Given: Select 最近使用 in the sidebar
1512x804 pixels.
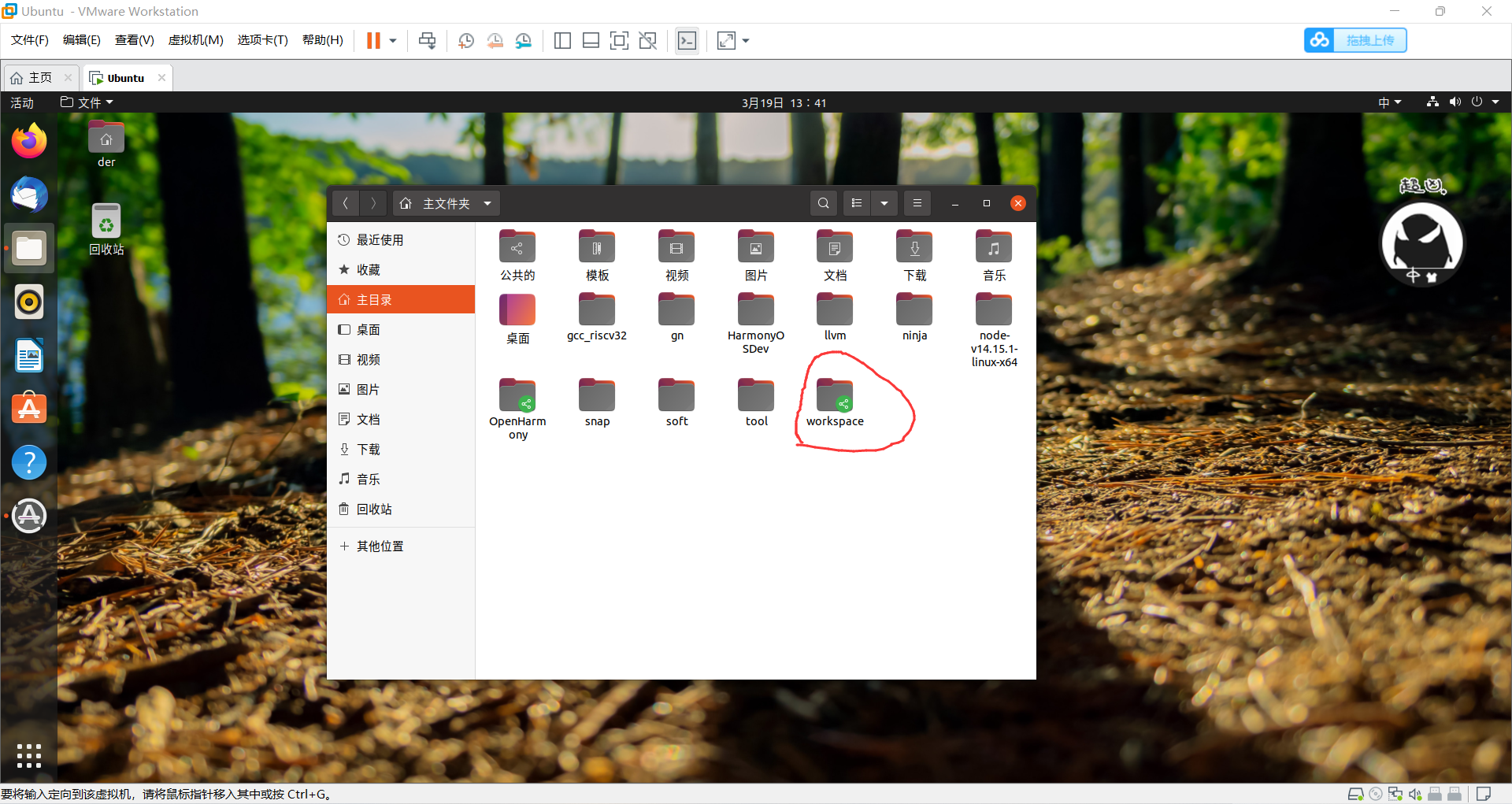Looking at the screenshot, I should [x=401, y=240].
